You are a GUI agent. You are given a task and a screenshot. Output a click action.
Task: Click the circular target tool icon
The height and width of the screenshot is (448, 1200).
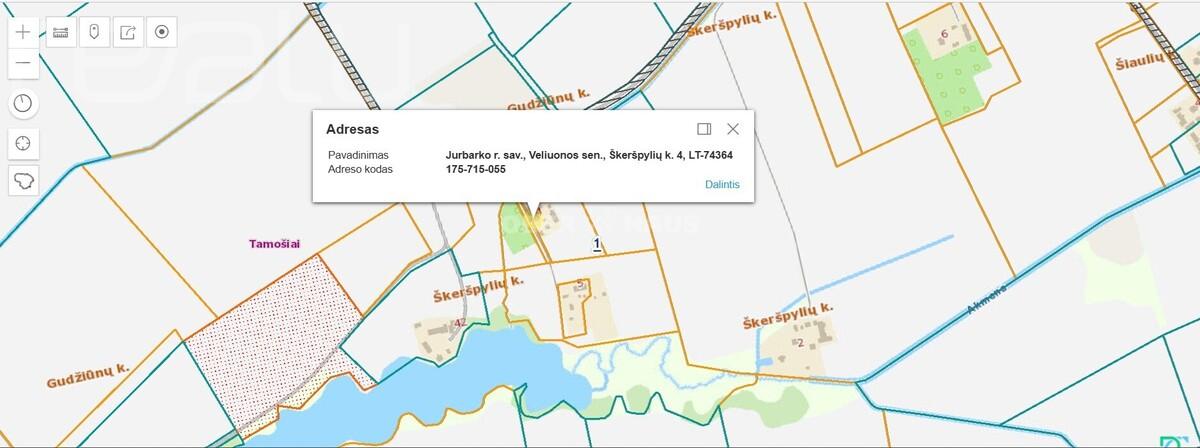(x=161, y=32)
